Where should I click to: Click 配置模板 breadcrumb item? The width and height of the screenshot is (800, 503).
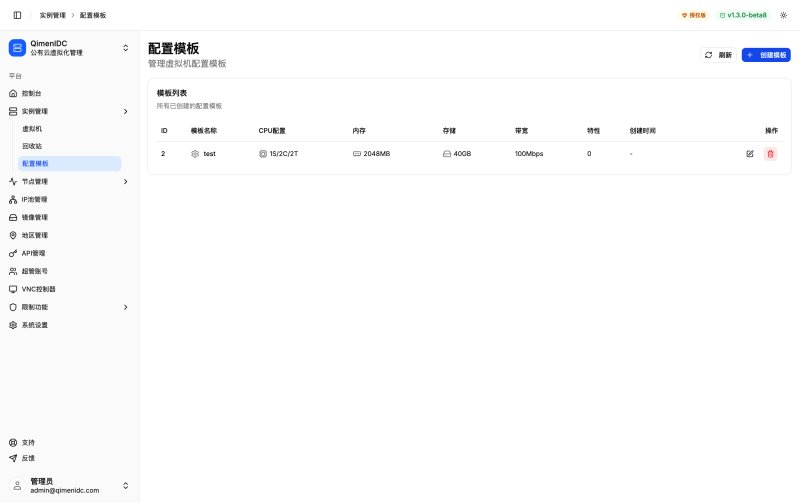(x=93, y=15)
